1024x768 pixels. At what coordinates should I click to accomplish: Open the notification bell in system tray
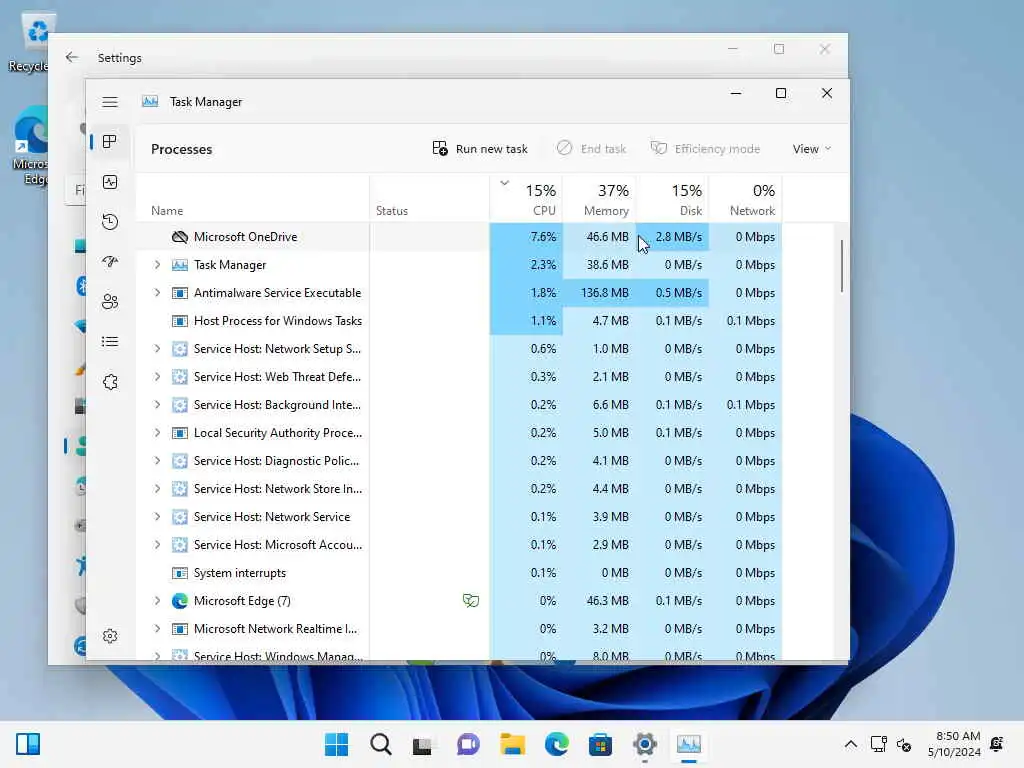[997, 744]
